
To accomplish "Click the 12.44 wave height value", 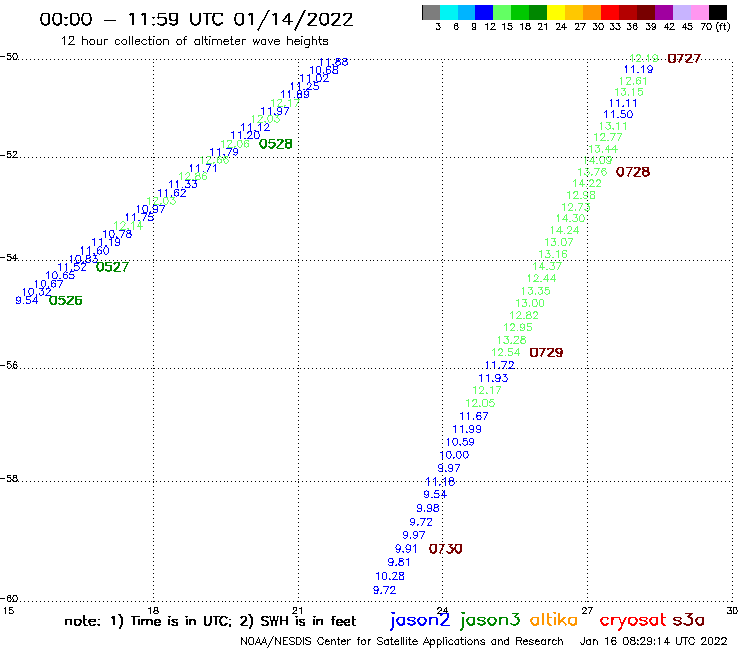I will (541, 279).
